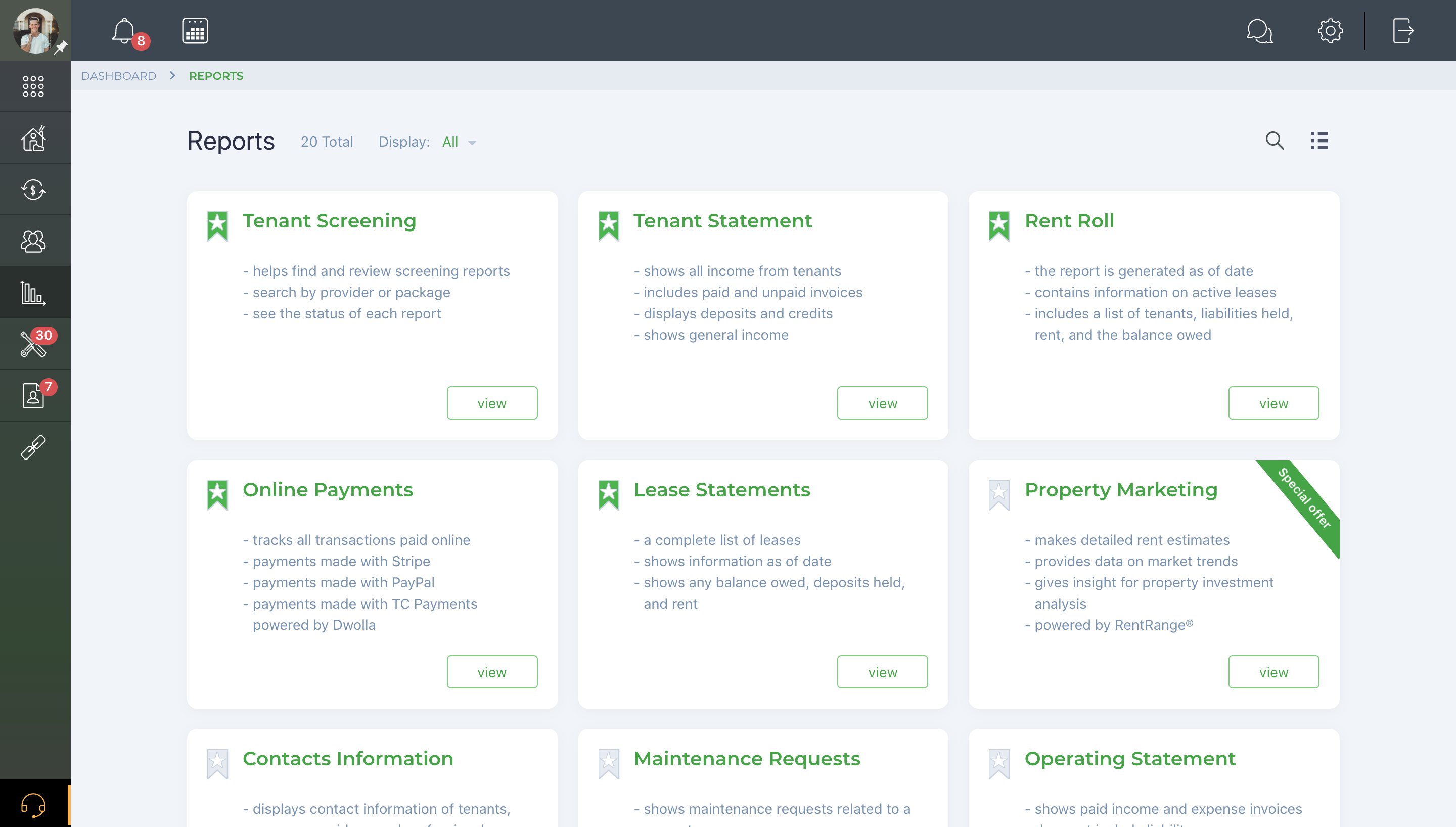Unfavorite the Rent Roll report bookmark
Image resolution: width=1456 pixels, height=827 pixels.
(999, 226)
